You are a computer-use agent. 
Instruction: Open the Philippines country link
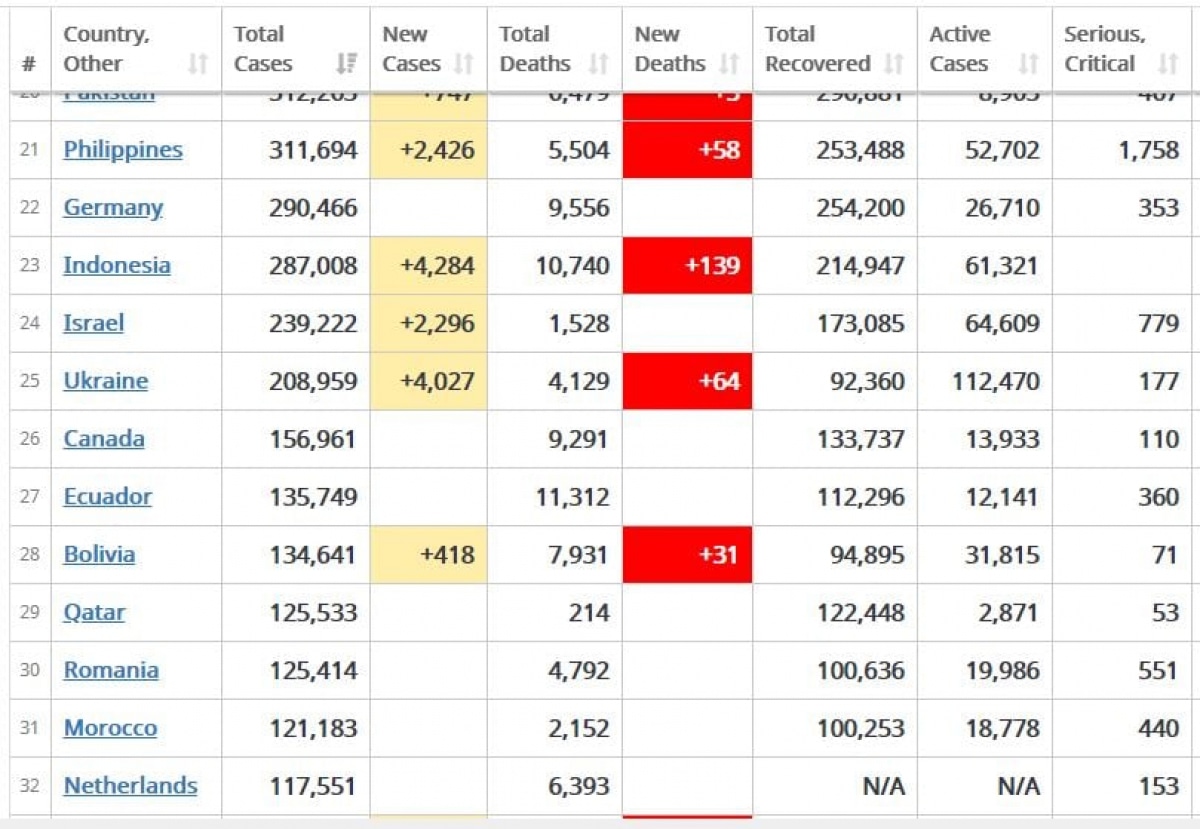123,150
